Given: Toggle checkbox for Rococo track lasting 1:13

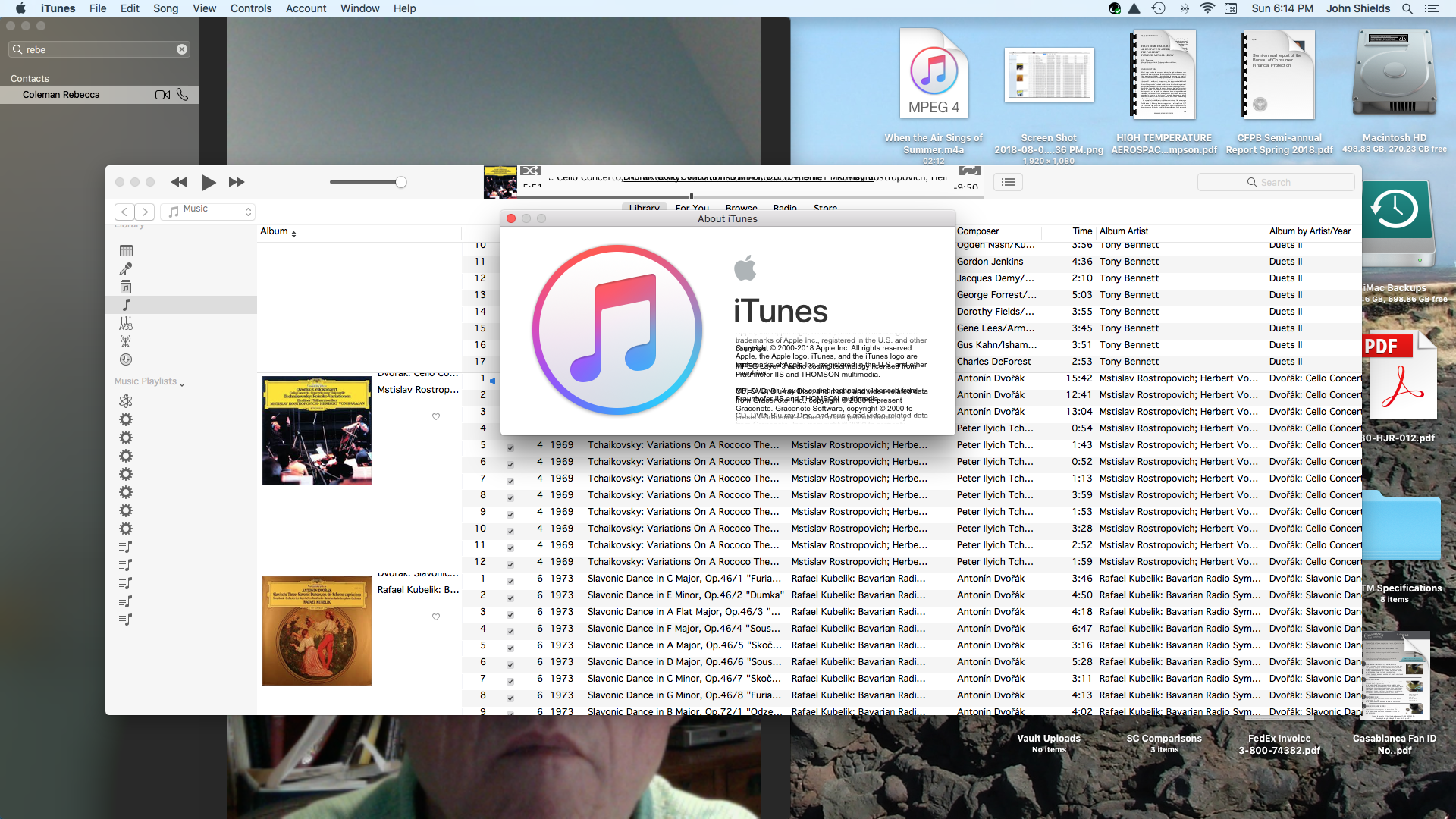Looking at the screenshot, I should click(510, 481).
